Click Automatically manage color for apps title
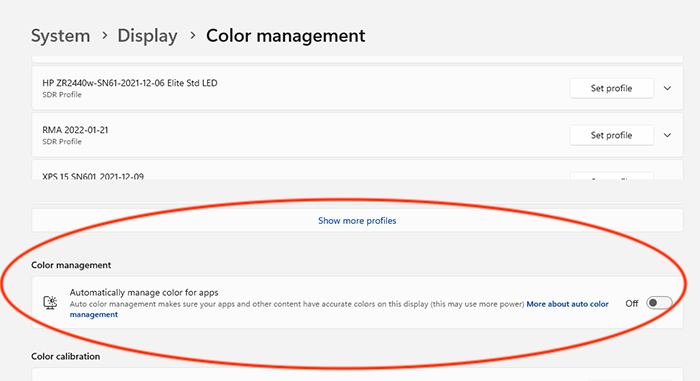The height and width of the screenshot is (381, 700). point(144,293)
